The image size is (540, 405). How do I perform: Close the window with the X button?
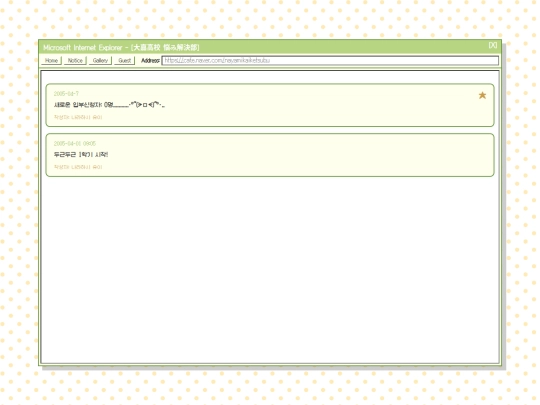(x=493, y=45)
